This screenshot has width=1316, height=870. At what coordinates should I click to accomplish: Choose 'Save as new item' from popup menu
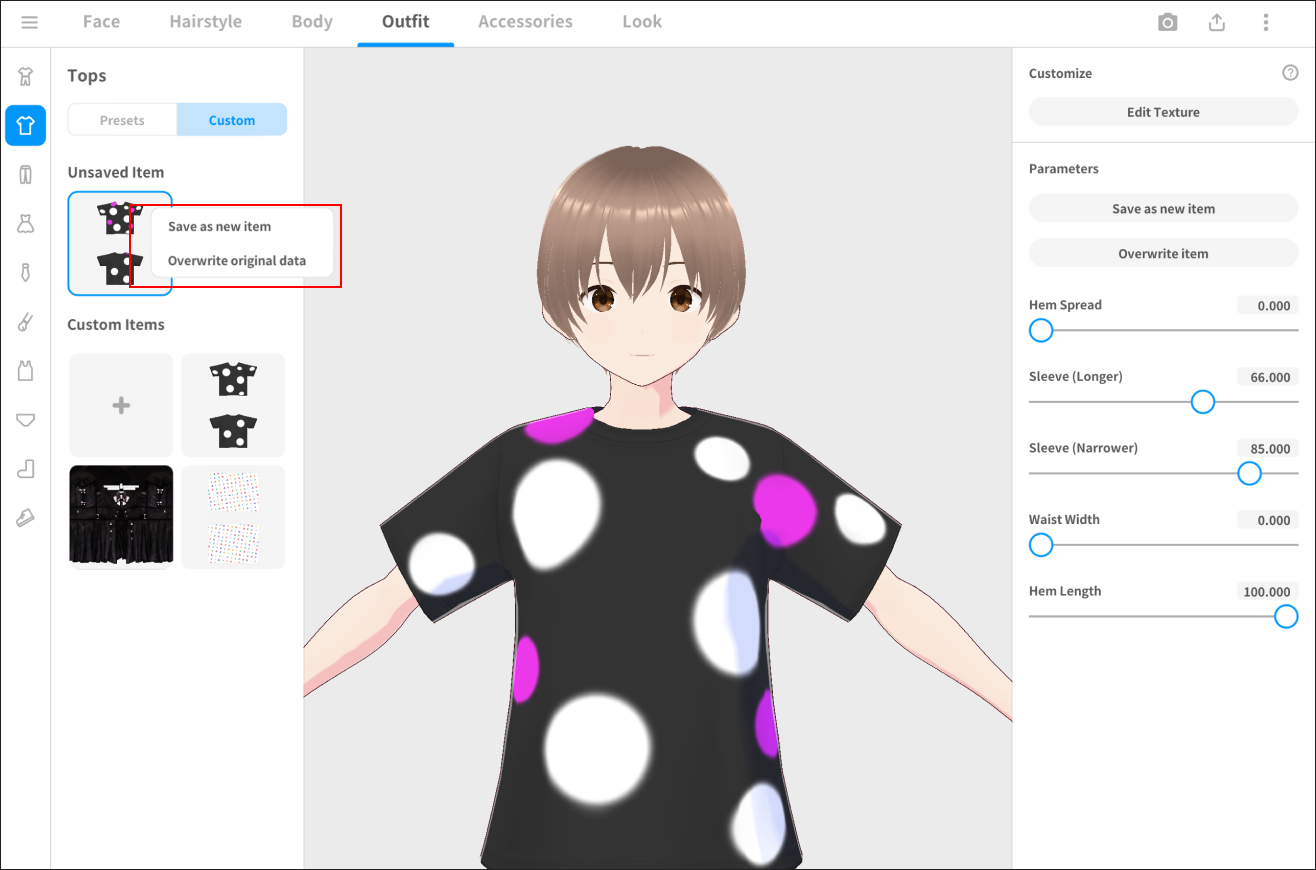pyautogui.click(x=219, y=227)
